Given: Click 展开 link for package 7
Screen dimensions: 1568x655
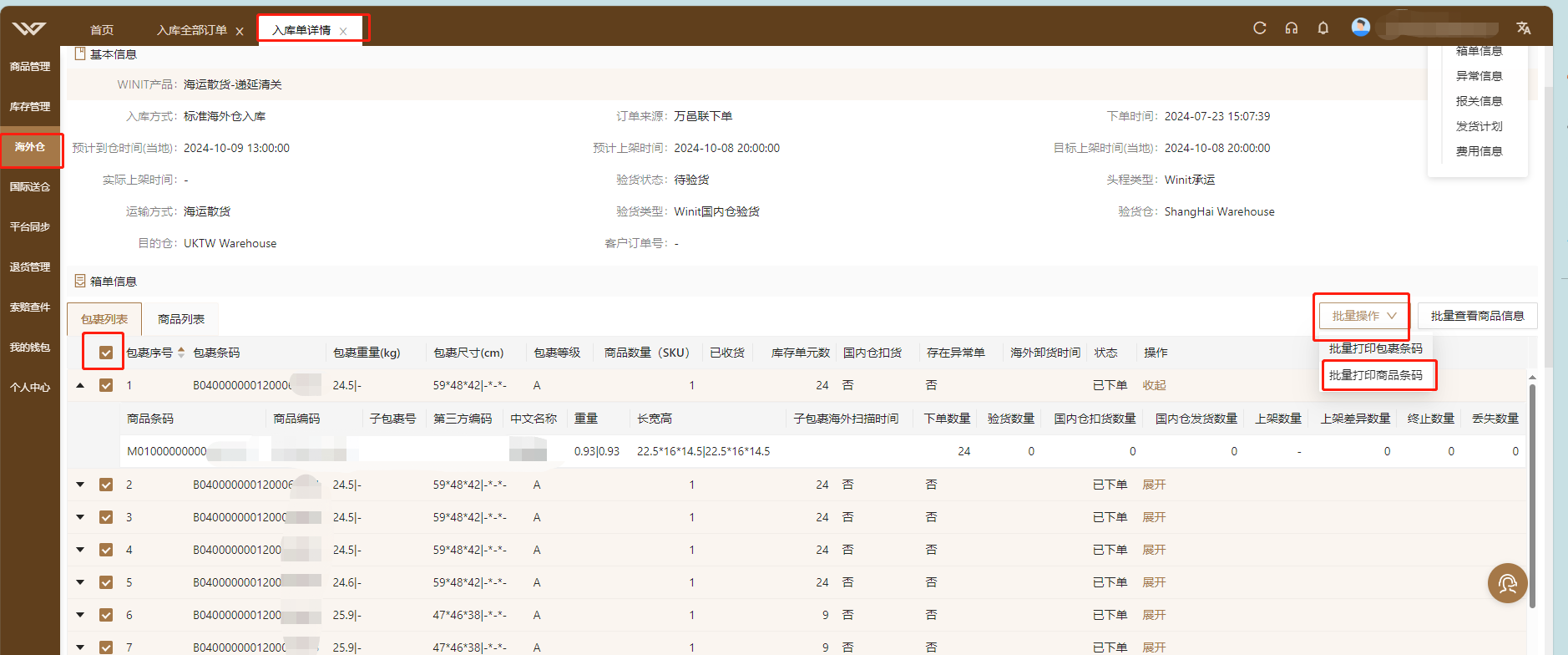Looking at the screenshot, I should [1154, 647].
